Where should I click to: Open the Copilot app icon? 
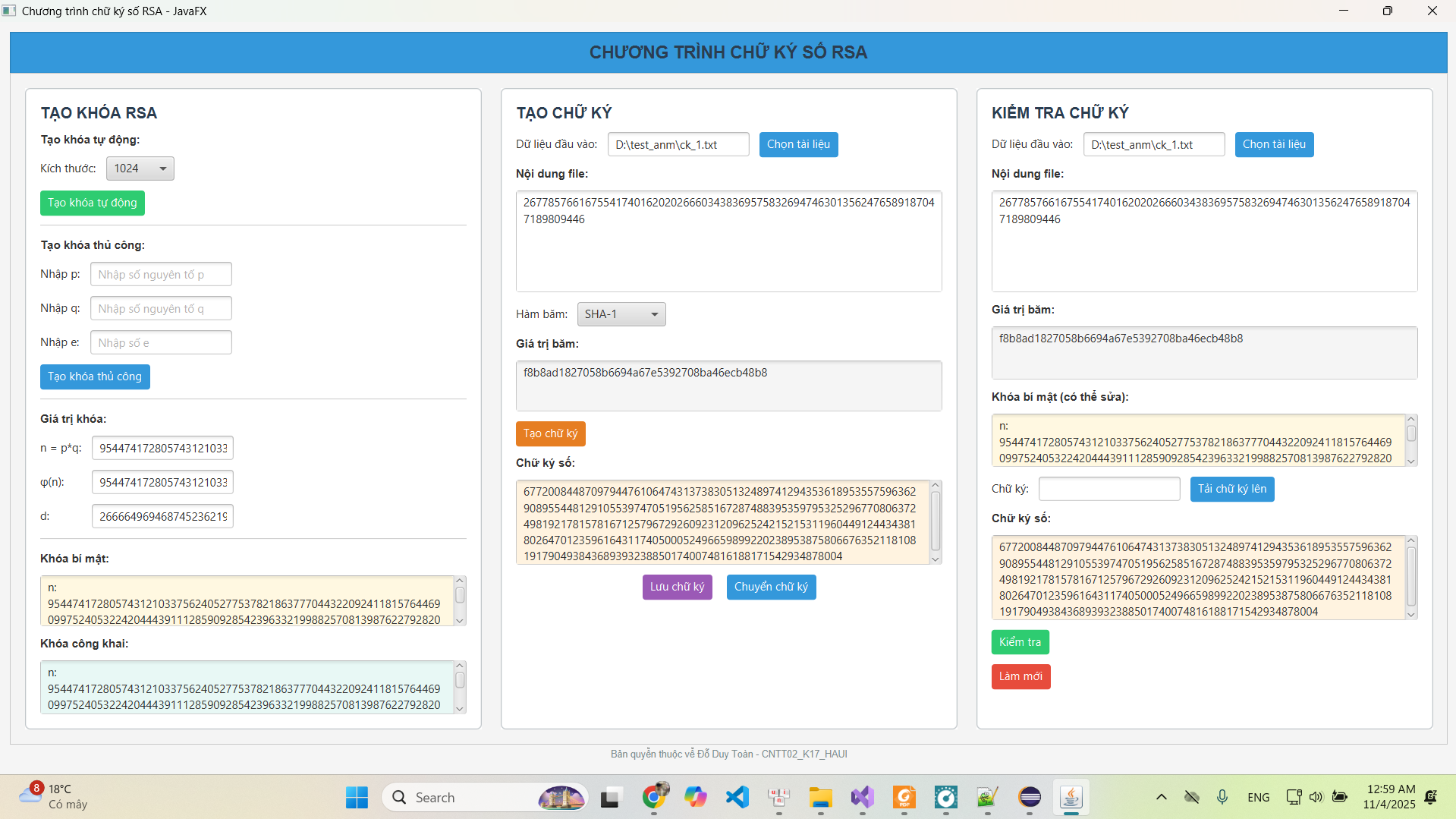[x=695, y=797]
